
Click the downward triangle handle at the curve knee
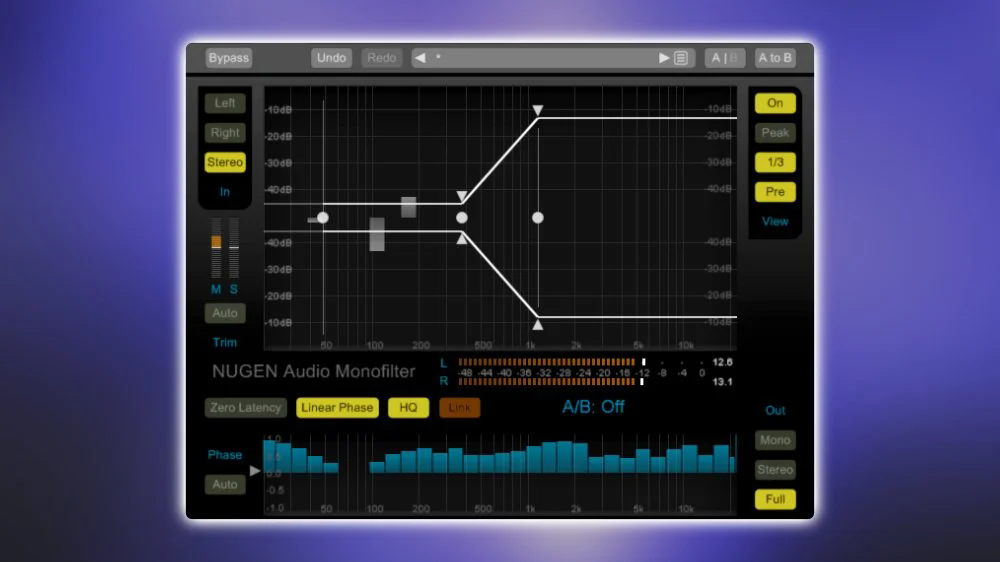tap(461, 197)
